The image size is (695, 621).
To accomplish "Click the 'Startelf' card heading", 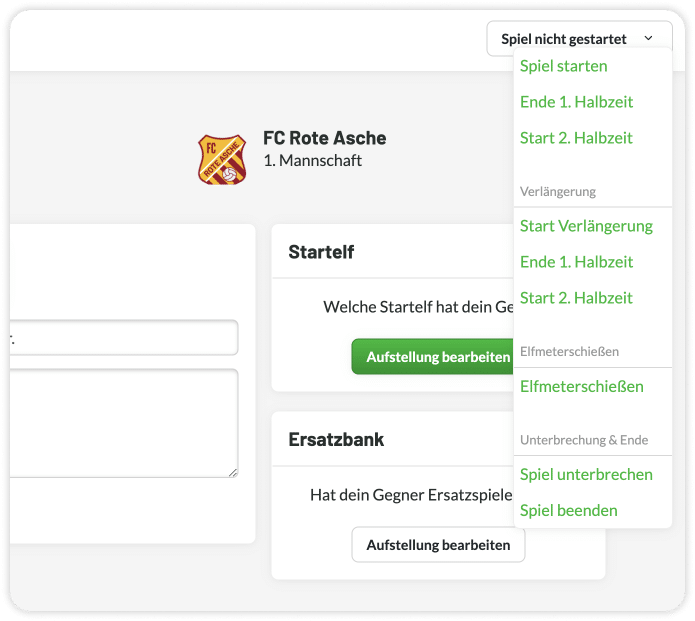I will 321,252.
